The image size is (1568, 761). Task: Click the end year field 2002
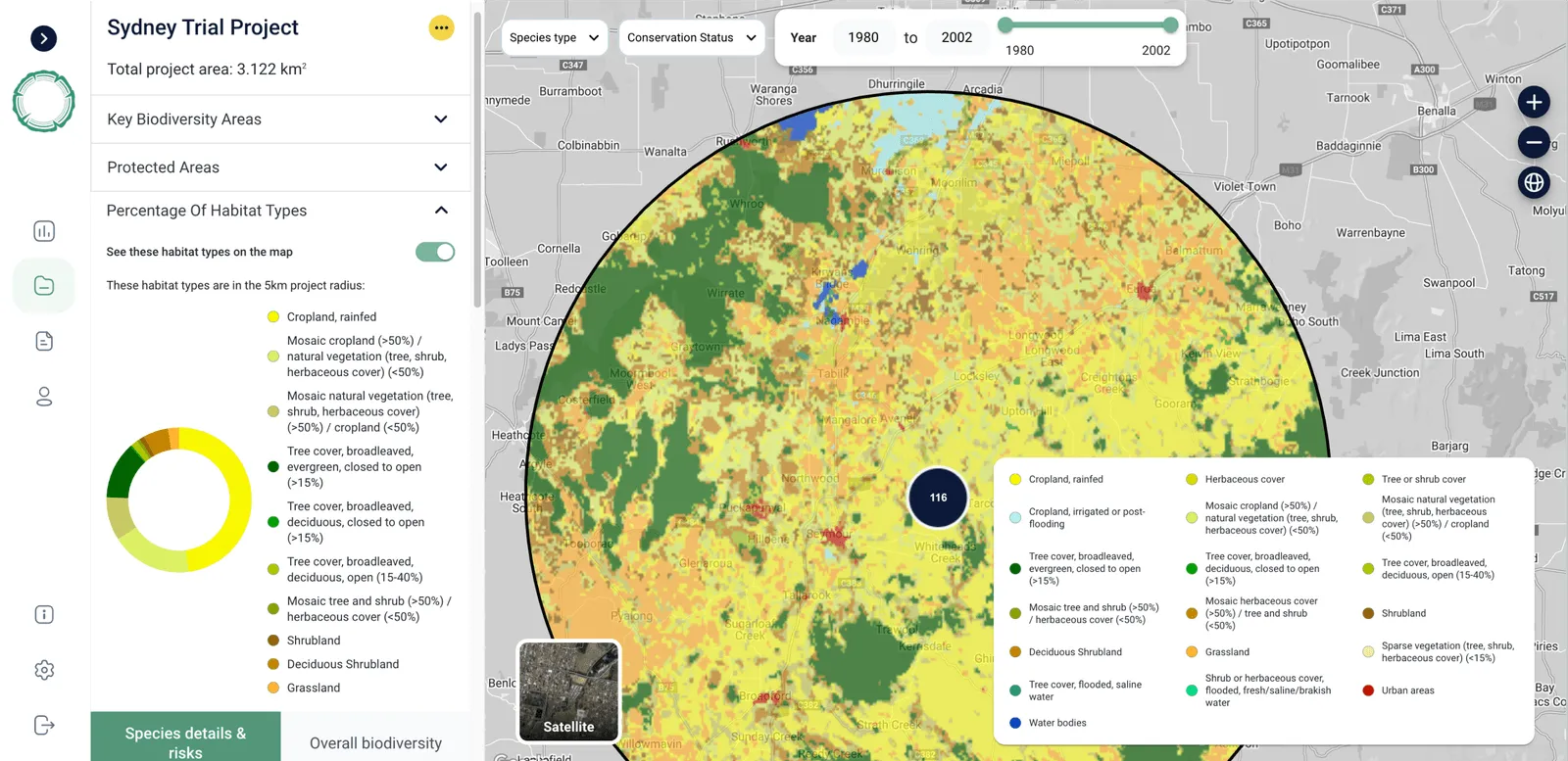point(956,37)
